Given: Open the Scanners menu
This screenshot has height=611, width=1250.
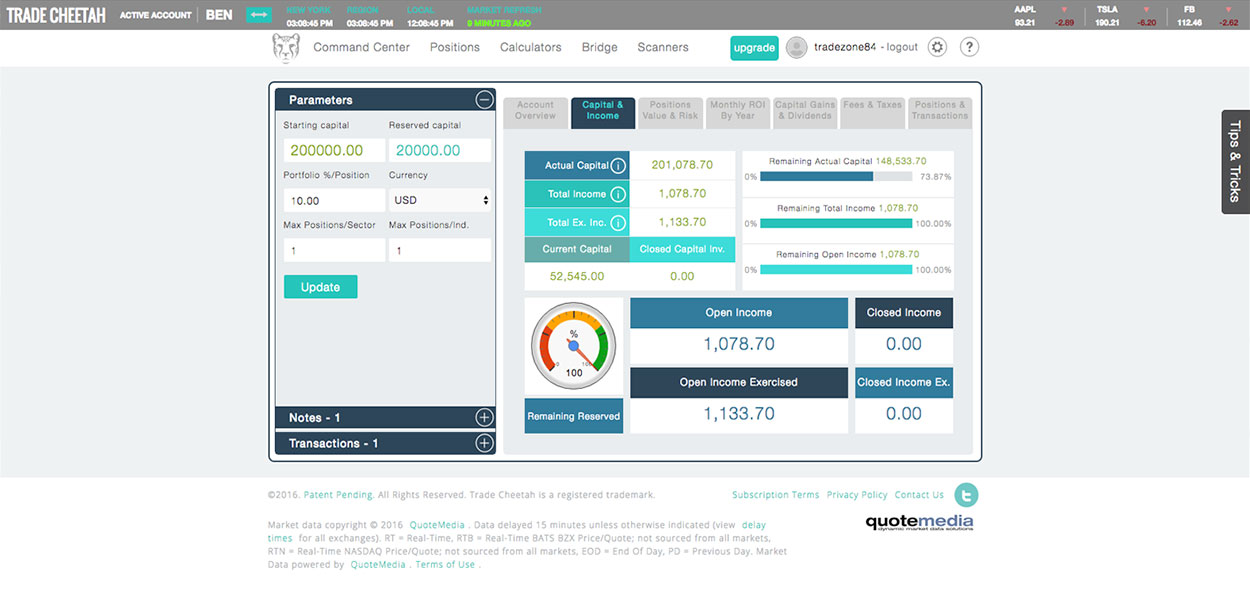Looking at the screenshot, I should [662, 47].
